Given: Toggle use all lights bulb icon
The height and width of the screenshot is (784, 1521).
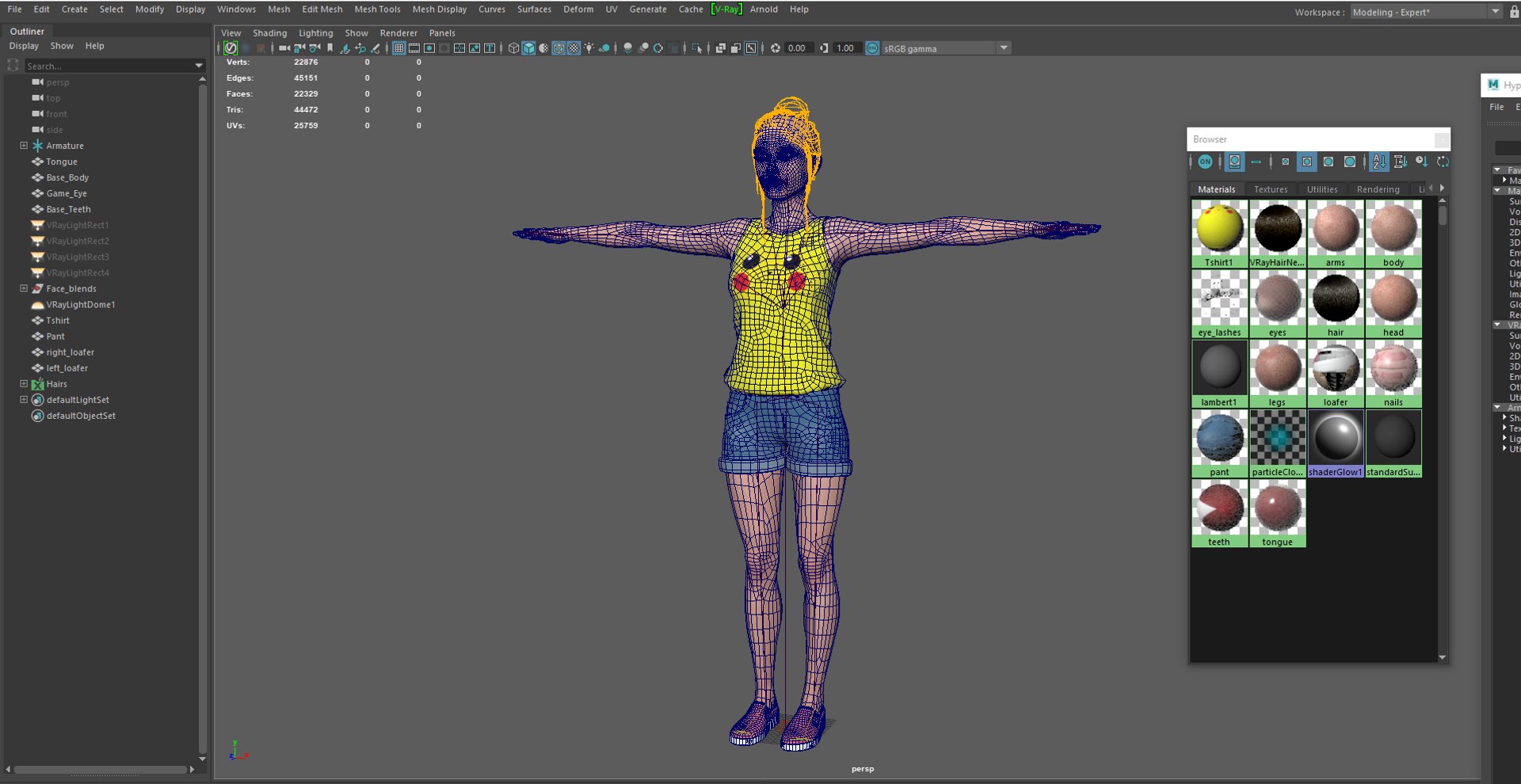Looking at the screenshot, I should 589,48.
